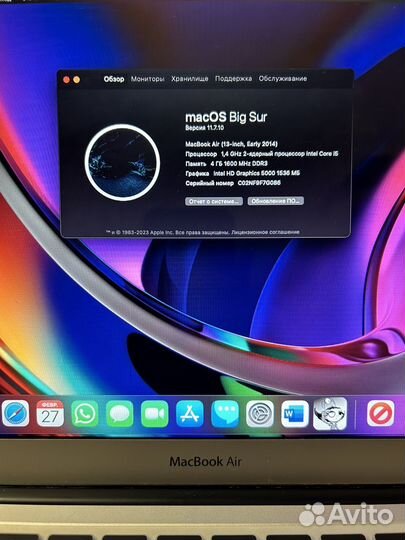Open the cartoon character app icon
Screen dimensions: 405x540
click(330, 414)
